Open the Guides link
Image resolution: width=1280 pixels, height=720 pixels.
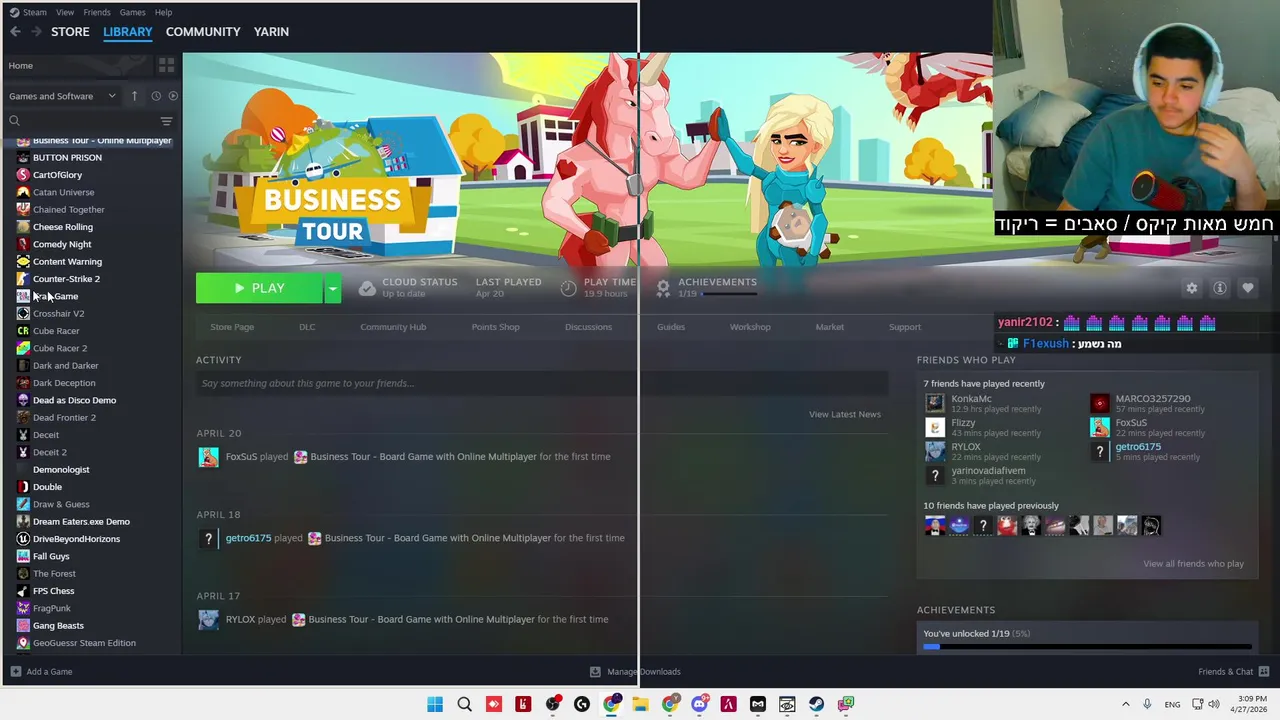click(671, 327)
